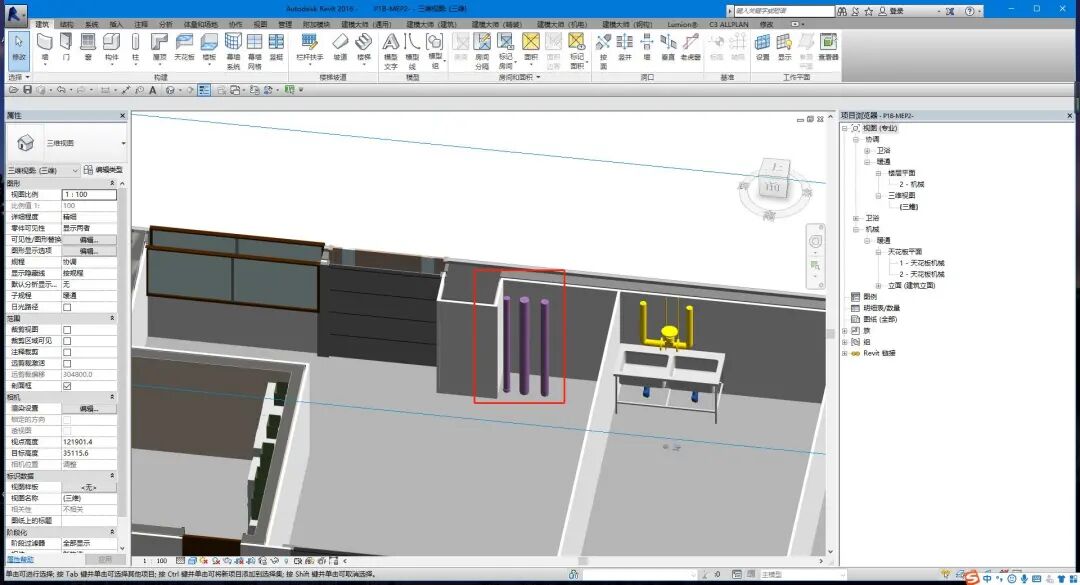1080x585 pixels.
Task: Toggle the 裁剪区域可见 checkbox
Action: (67, 341)
